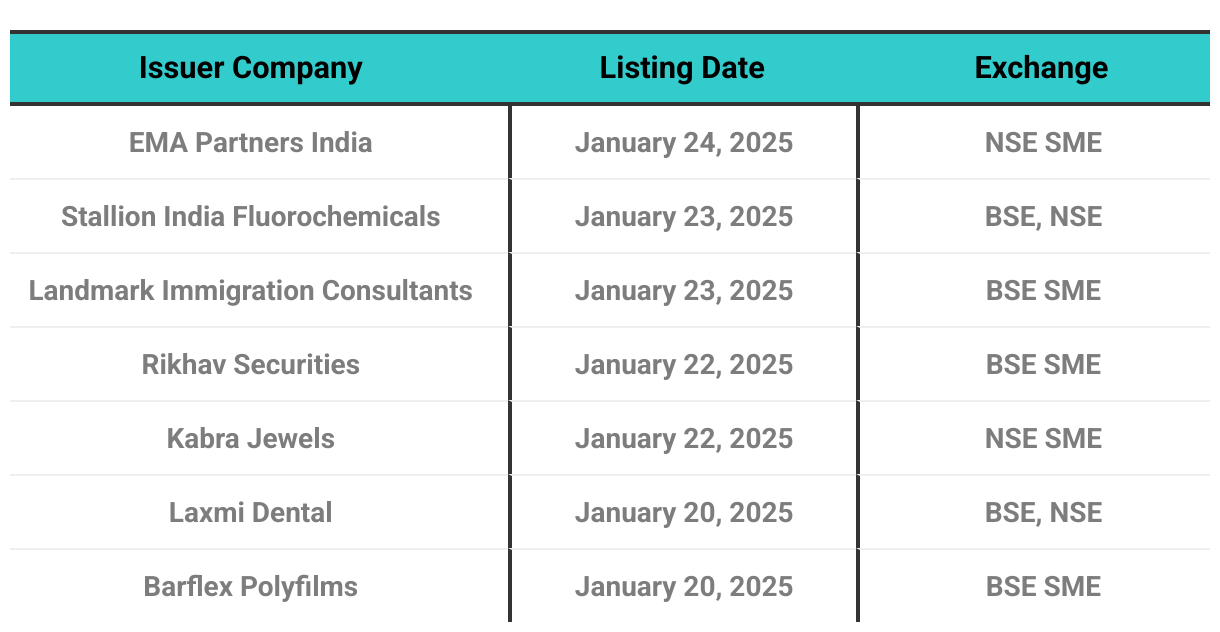The image size is (1220, 632).
Task: Select exchange cell for Stallion India Fluorochemicals
Action: pos(1043,217)
